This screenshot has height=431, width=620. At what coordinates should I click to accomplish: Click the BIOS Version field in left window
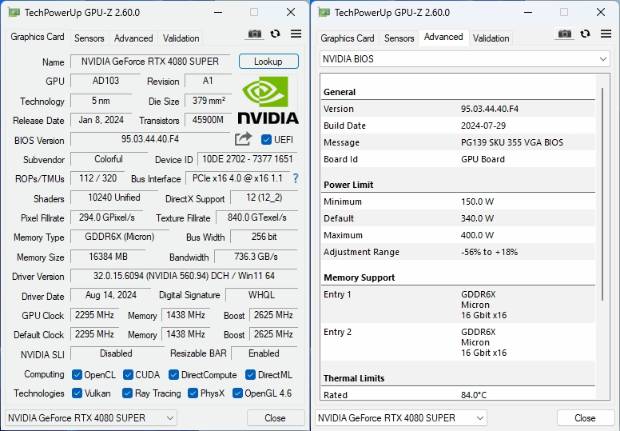tap(150, 139)
